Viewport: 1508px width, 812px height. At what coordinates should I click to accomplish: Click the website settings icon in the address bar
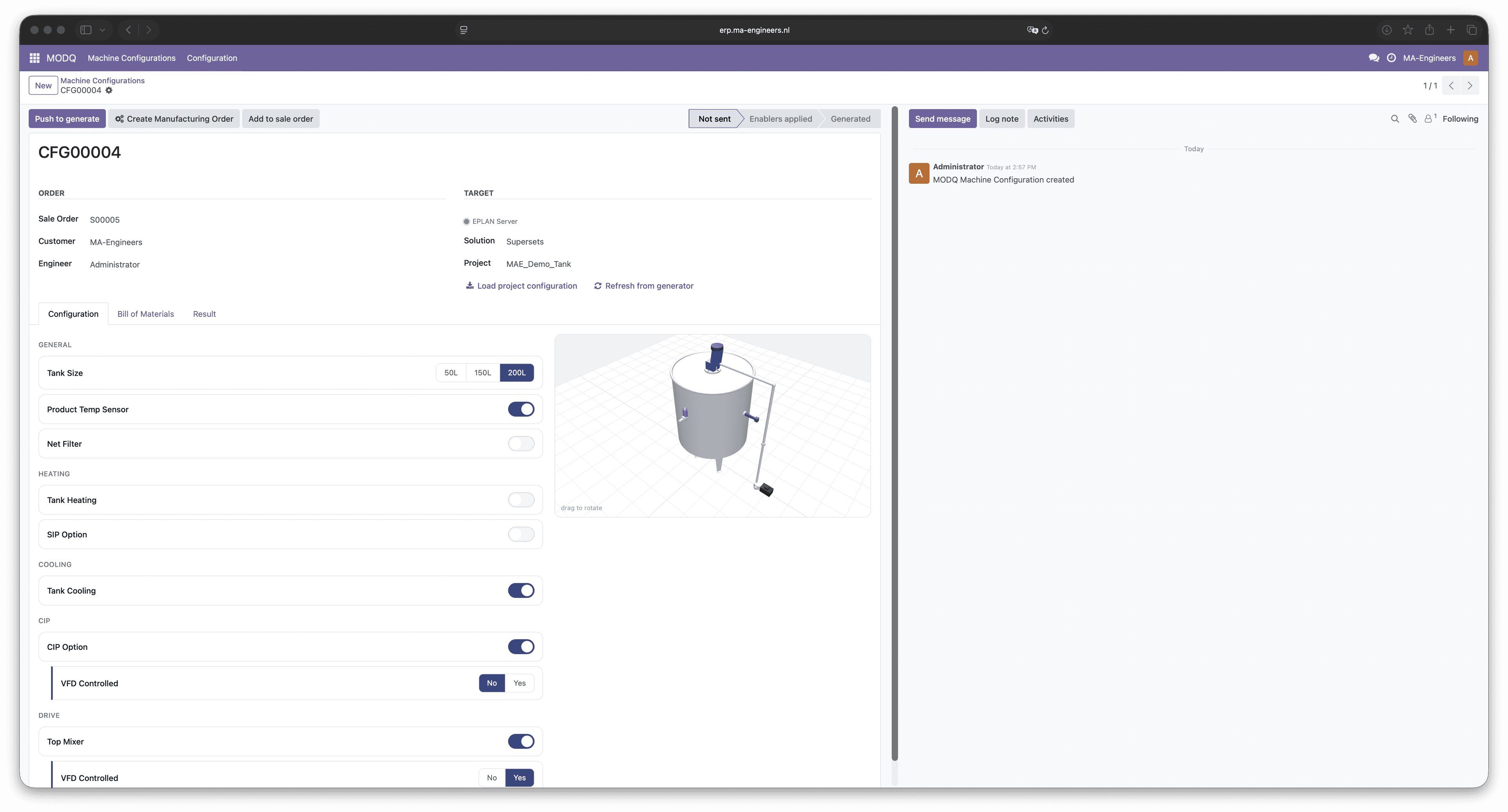pos(464,30)
